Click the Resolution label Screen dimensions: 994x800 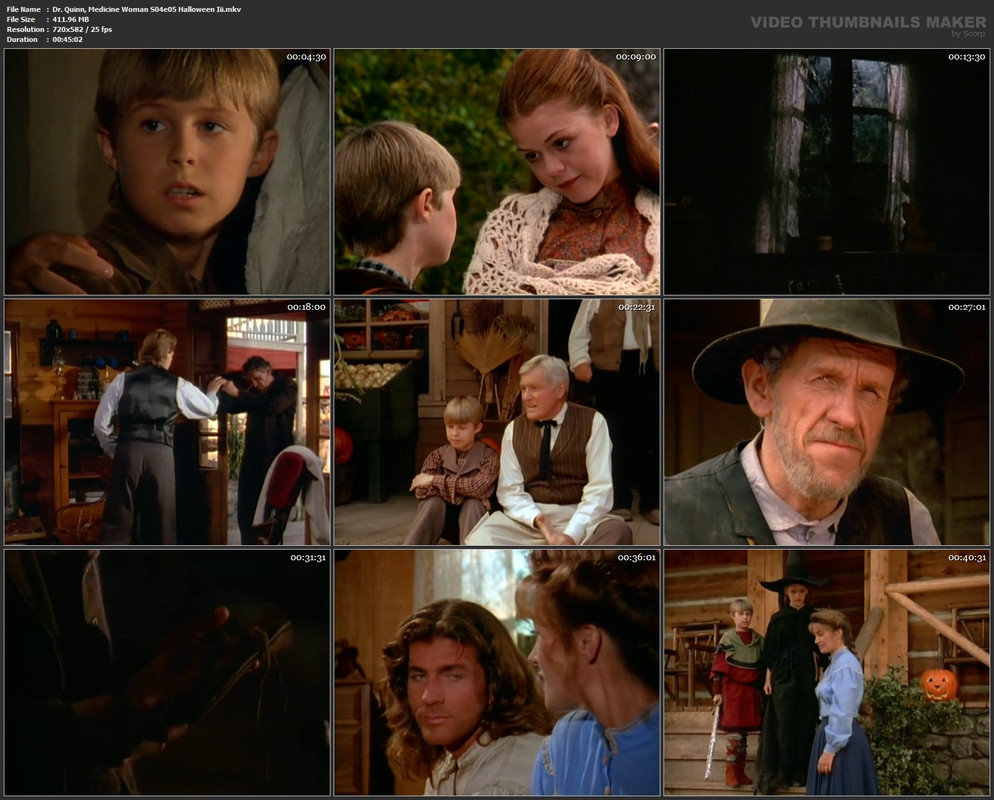click(25, 30)
